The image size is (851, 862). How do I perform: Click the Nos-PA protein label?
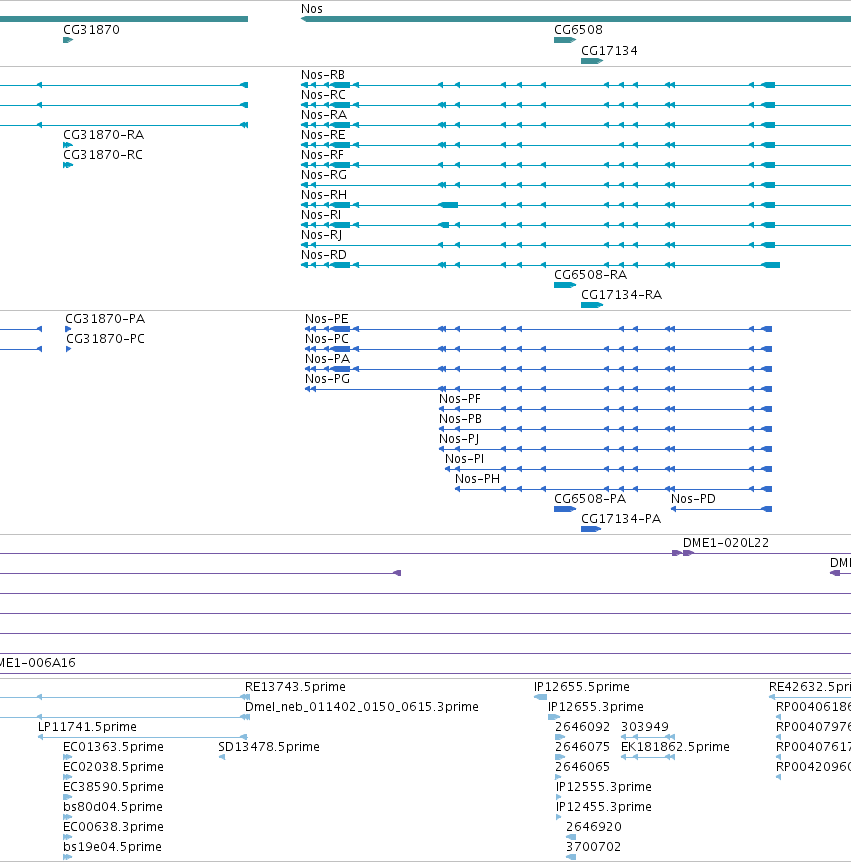(327, 358)
